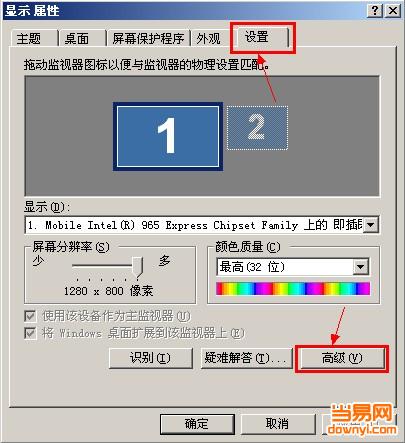
Task: Click the color quality rainbow preview bar
Action: (x=293, y=289)
